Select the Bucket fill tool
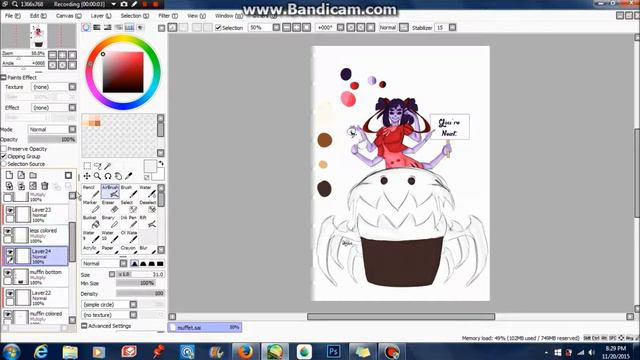 91,222
